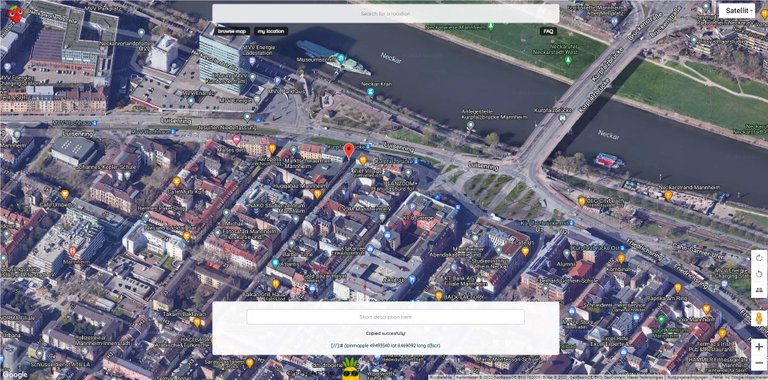Select the Museumsschiff teal map marker

click(x=341, y=58)
